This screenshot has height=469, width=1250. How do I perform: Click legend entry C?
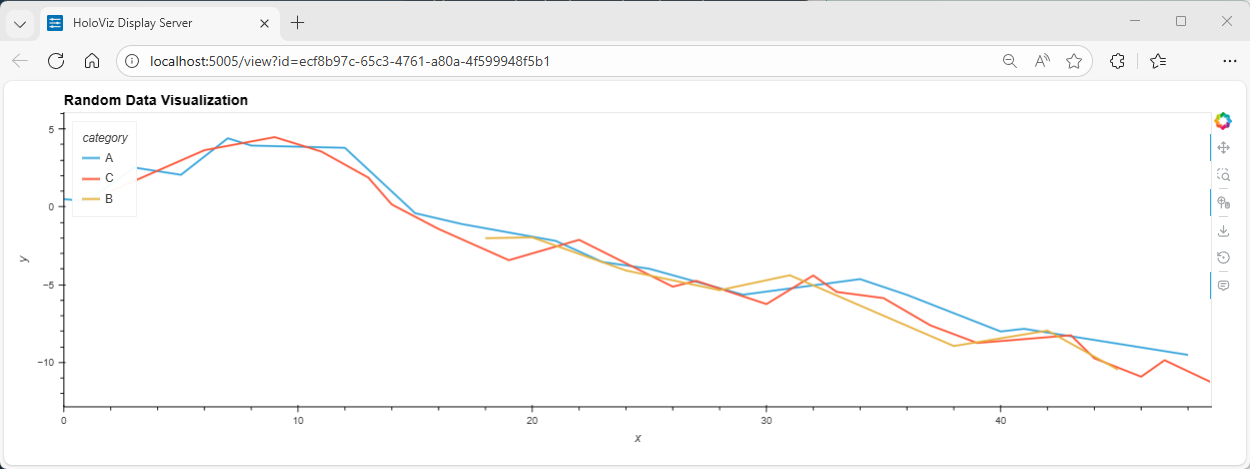[109, 178]
